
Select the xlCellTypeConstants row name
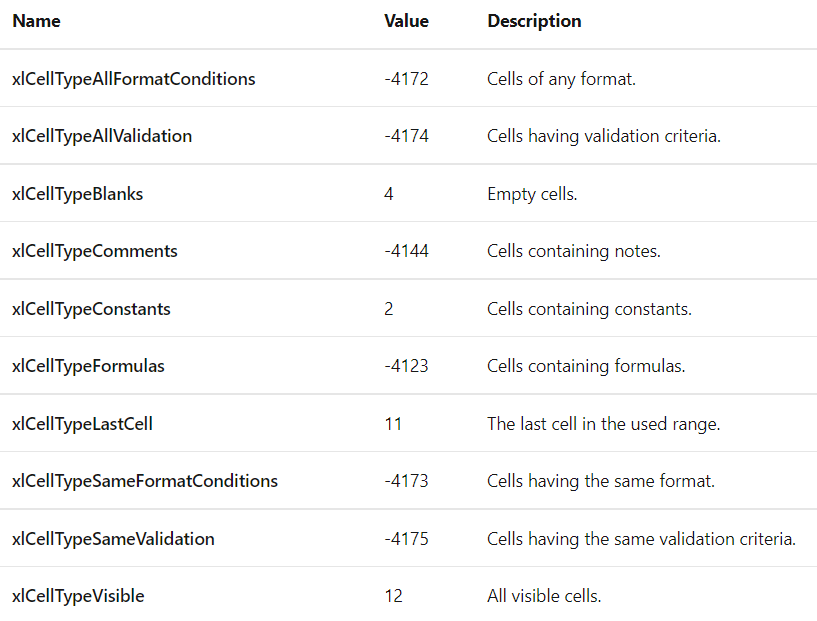[x=91, y=309]
